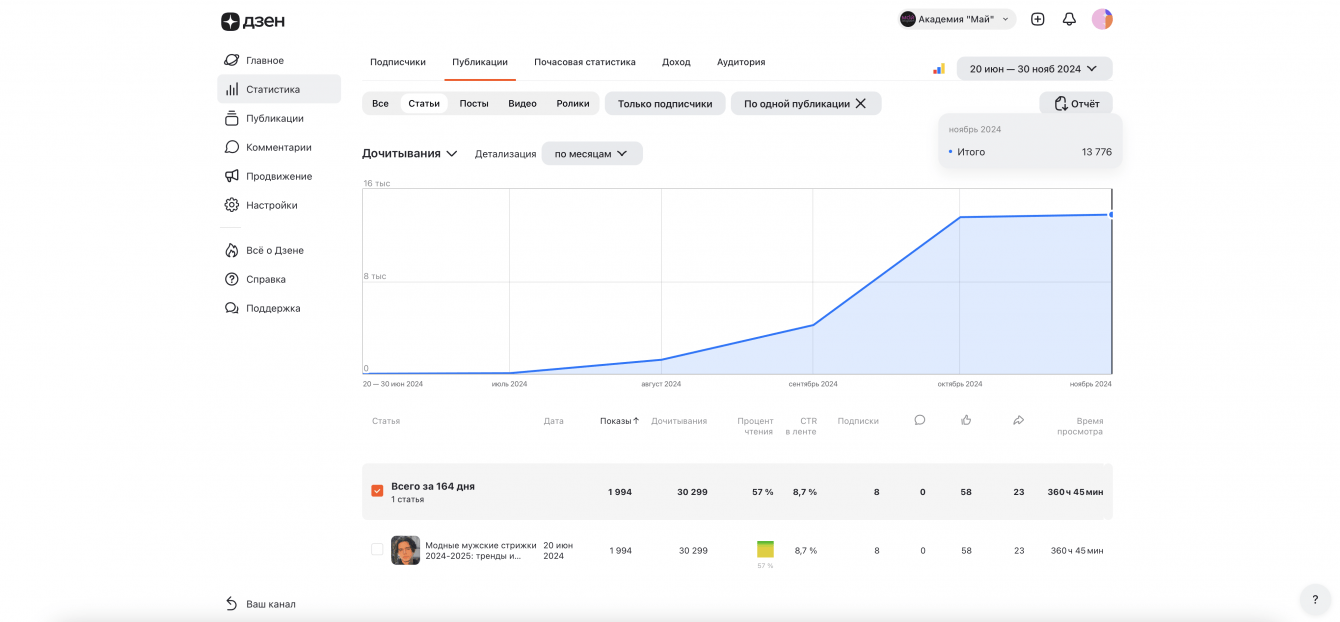Click the create publication plus icon

pyautogui.click(x=1038, y=19)
